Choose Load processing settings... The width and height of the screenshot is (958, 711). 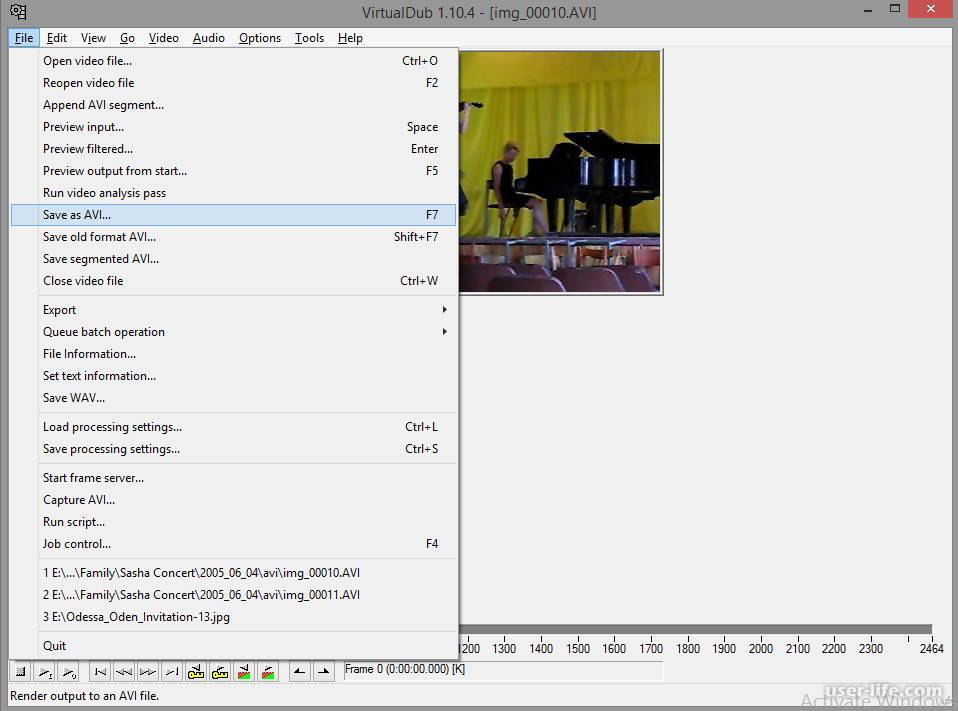pos(233,427)
